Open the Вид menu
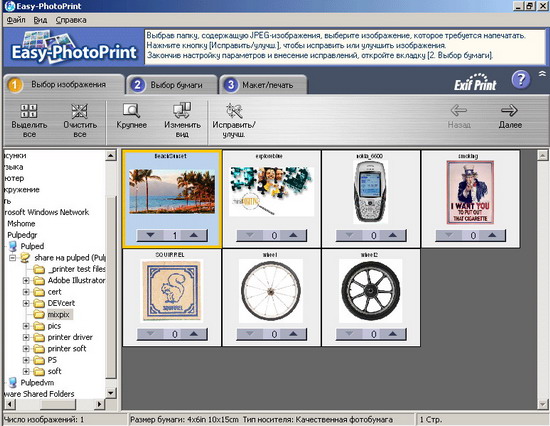This screenshot has height=426, width=550. [x=40, y=20]
